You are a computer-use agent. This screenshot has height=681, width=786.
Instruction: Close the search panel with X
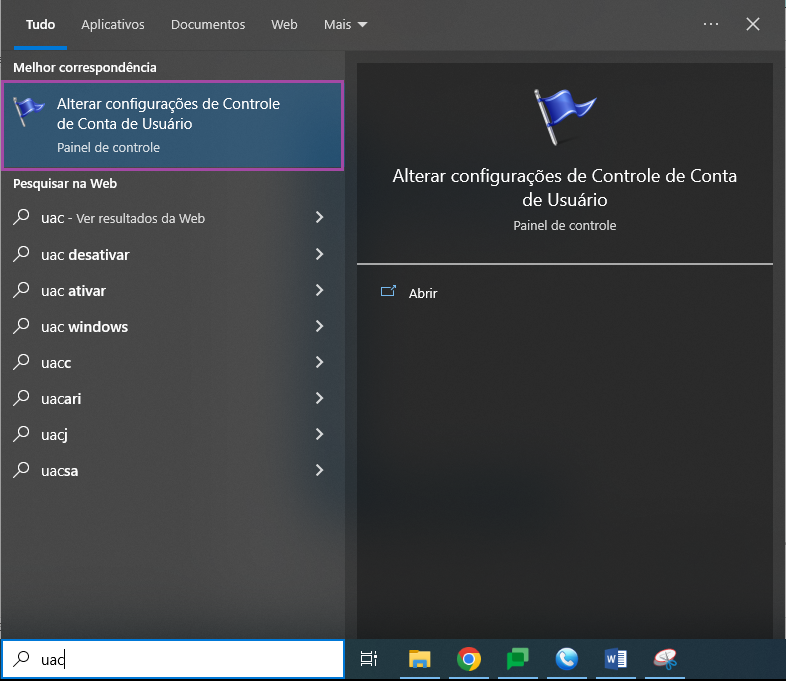pyautogui.click(x=752, y=24)
